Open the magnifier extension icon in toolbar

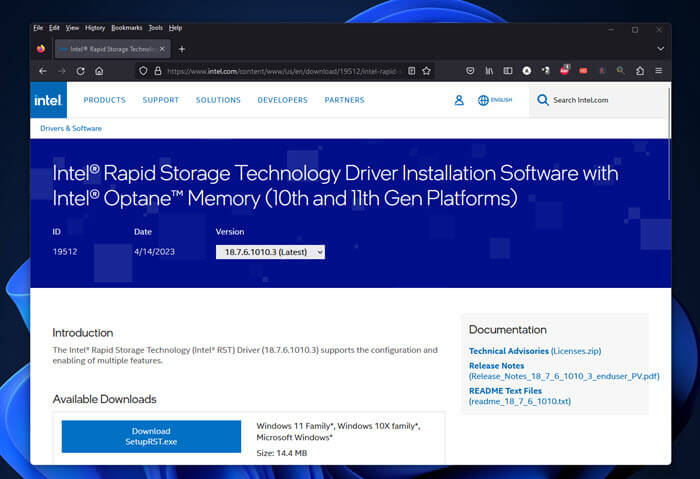point(621,71)
